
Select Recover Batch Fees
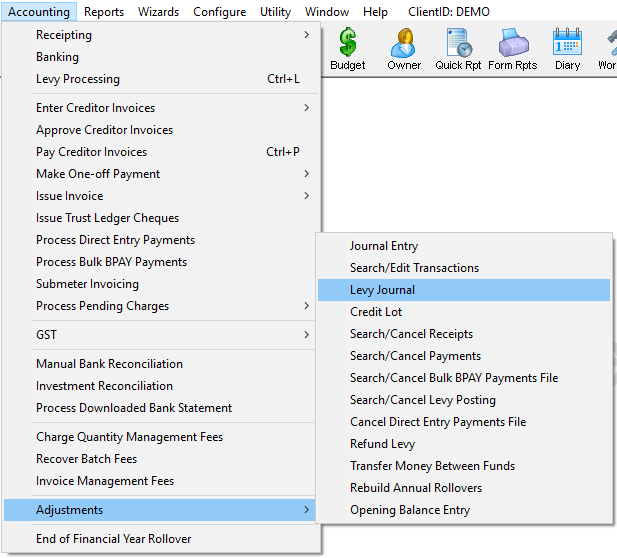coord(161,459)
